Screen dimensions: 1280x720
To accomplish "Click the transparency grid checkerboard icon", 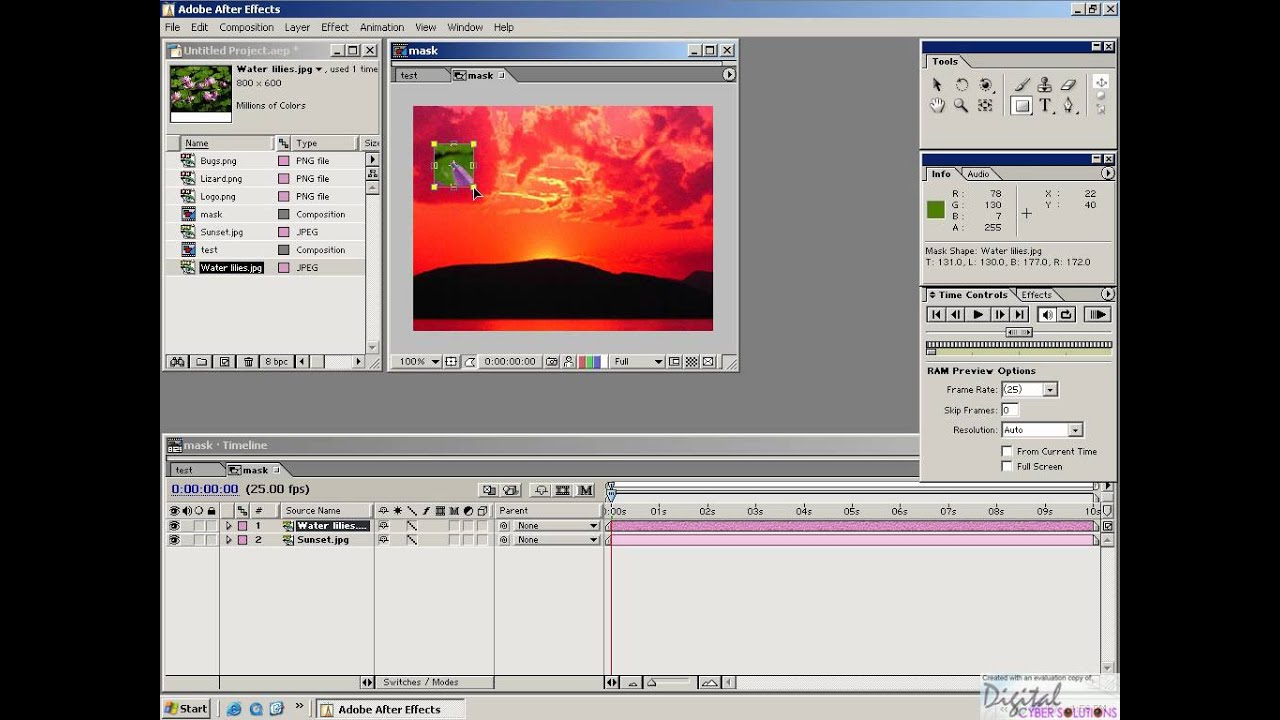I will pos(691,362).
